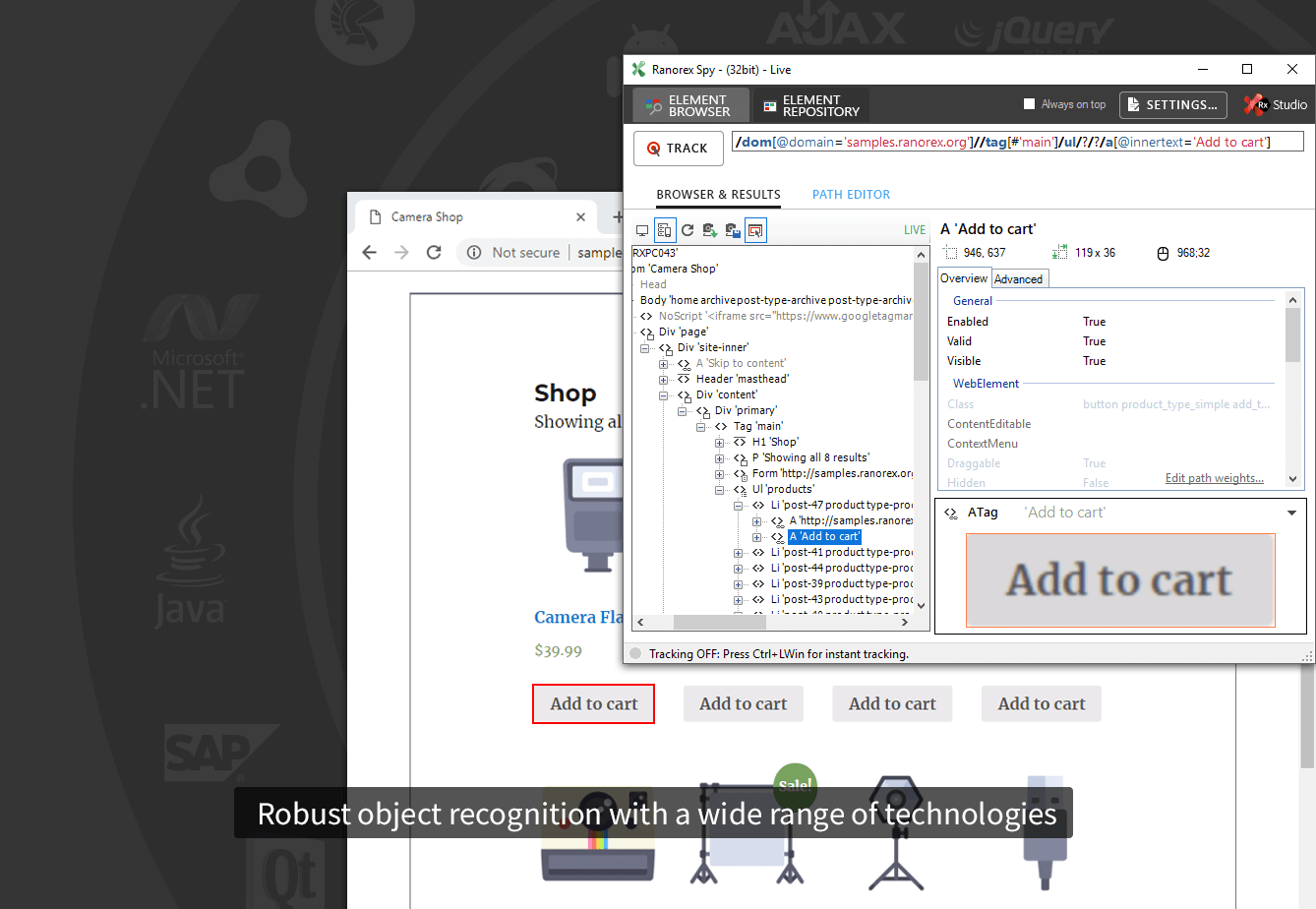Viewport: 1316px width, 909px height.
Task: Click the camera flash product image
Action: 593,515
